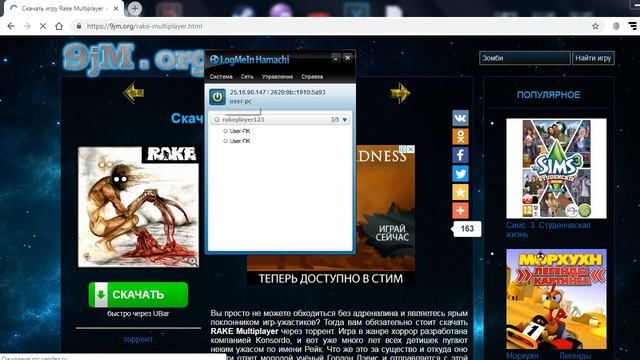Click the Hamachi IP address text
The width and height of the screenshot is (640, 360).
(x=277, y=92)
